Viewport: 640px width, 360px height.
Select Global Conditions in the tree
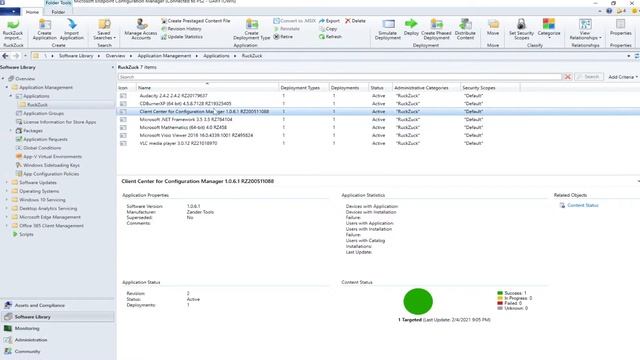[x=42, y=148]
